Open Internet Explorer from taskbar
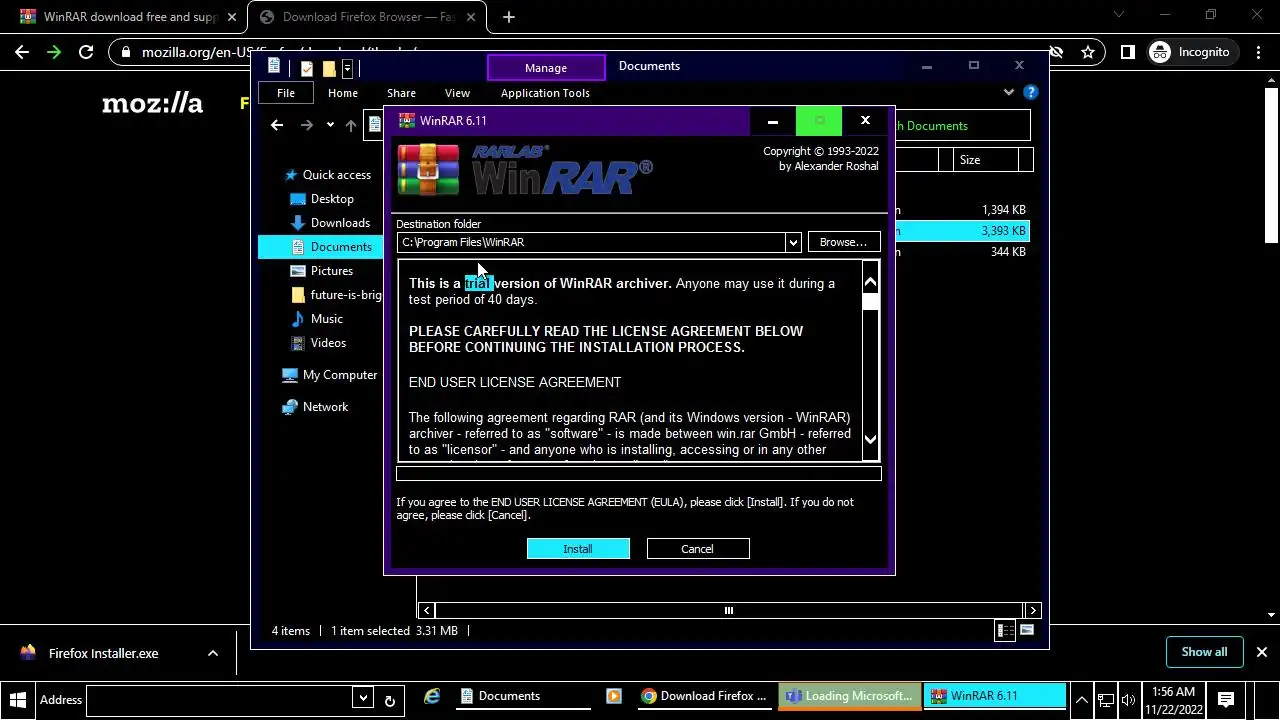 point(432,696)
